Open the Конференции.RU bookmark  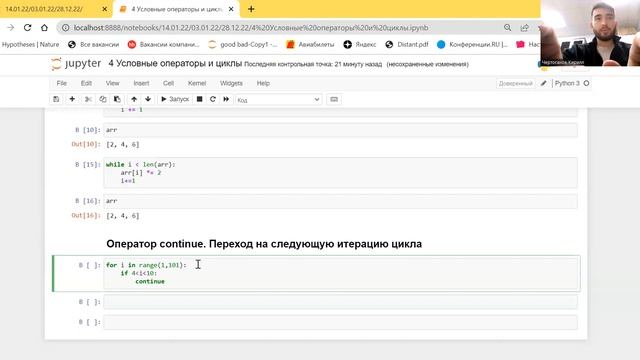coord(472,44)
